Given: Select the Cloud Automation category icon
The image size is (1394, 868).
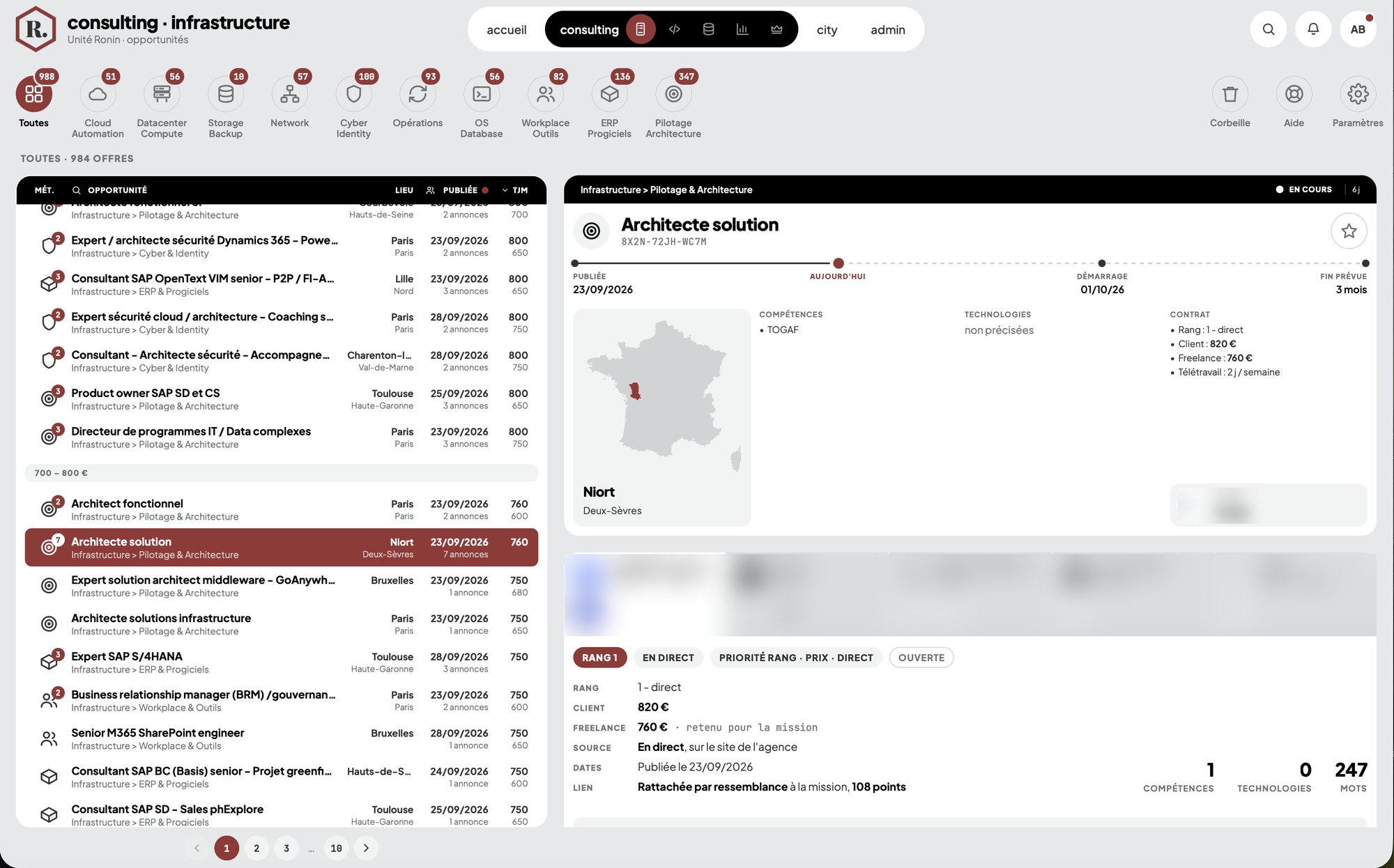Looking at the screenshot, I should coord(98,93).
